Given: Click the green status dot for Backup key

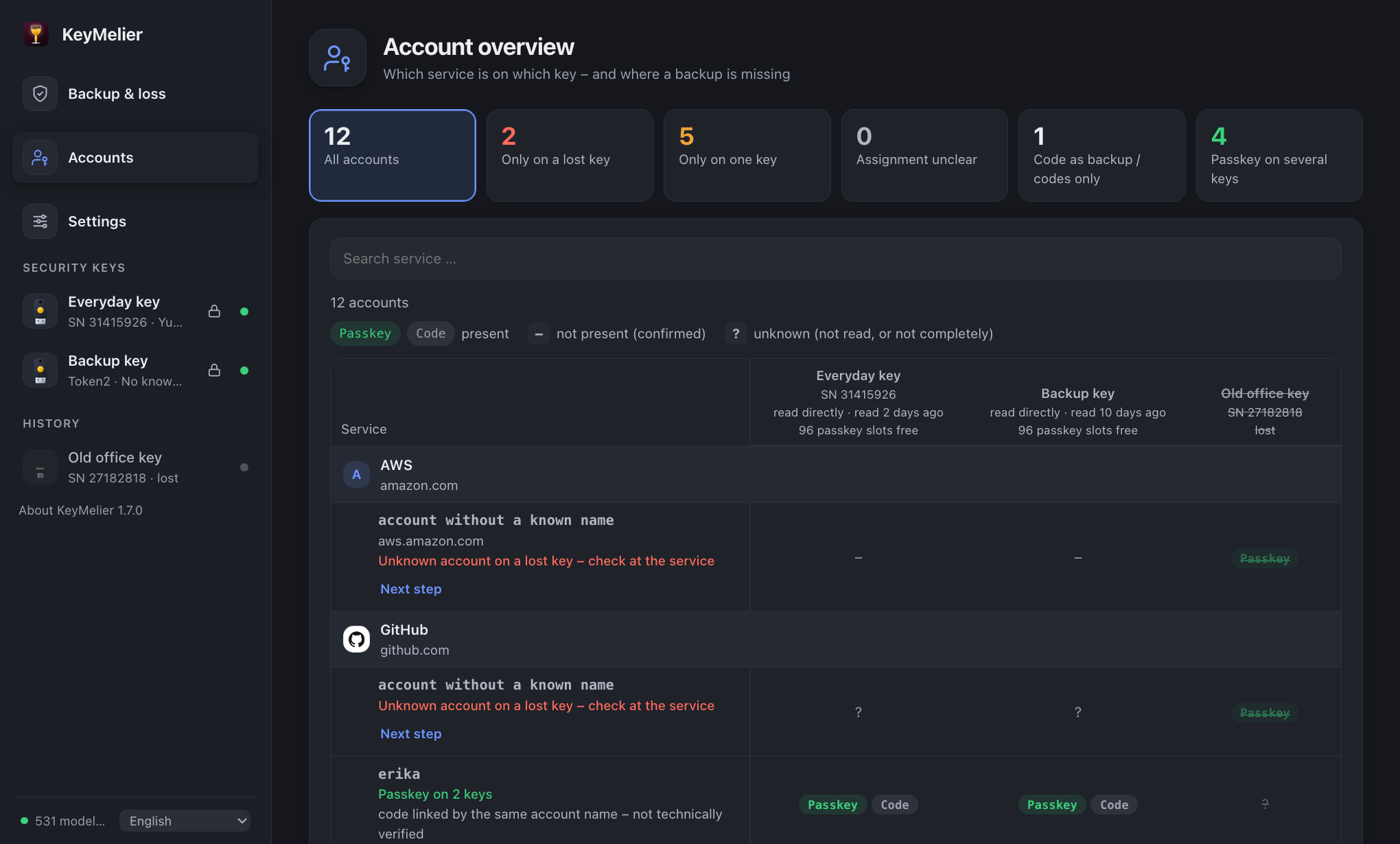Looking at the screenshot, I should coord(244,371).
